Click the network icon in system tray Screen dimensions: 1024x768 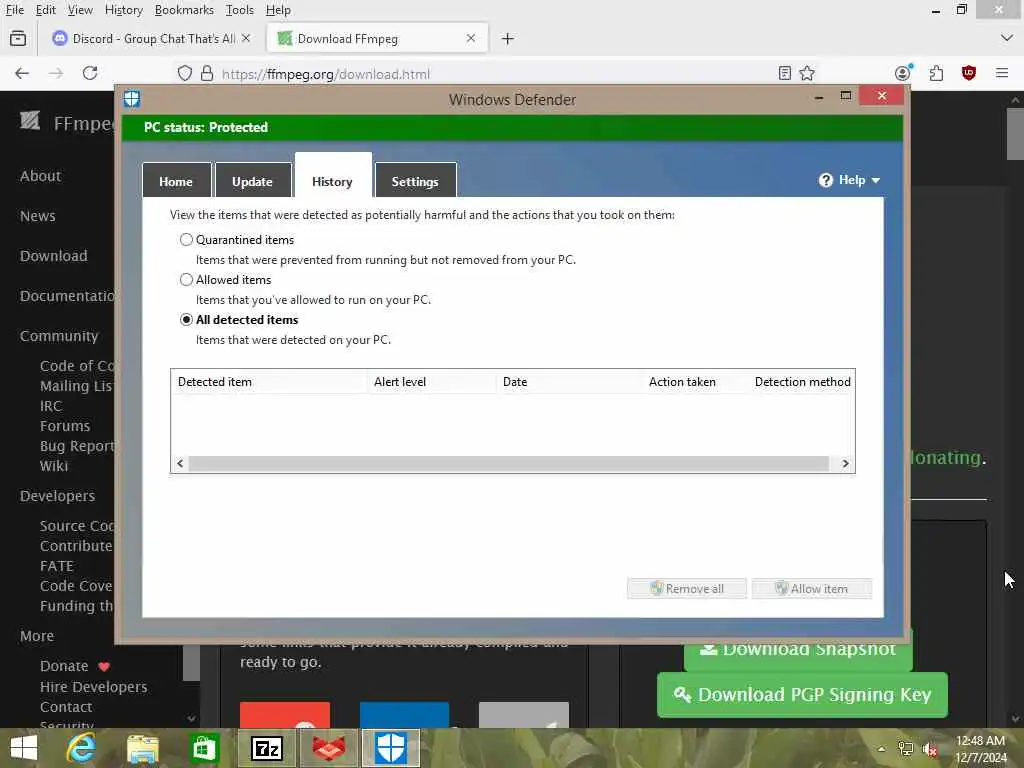click(906, 749)
